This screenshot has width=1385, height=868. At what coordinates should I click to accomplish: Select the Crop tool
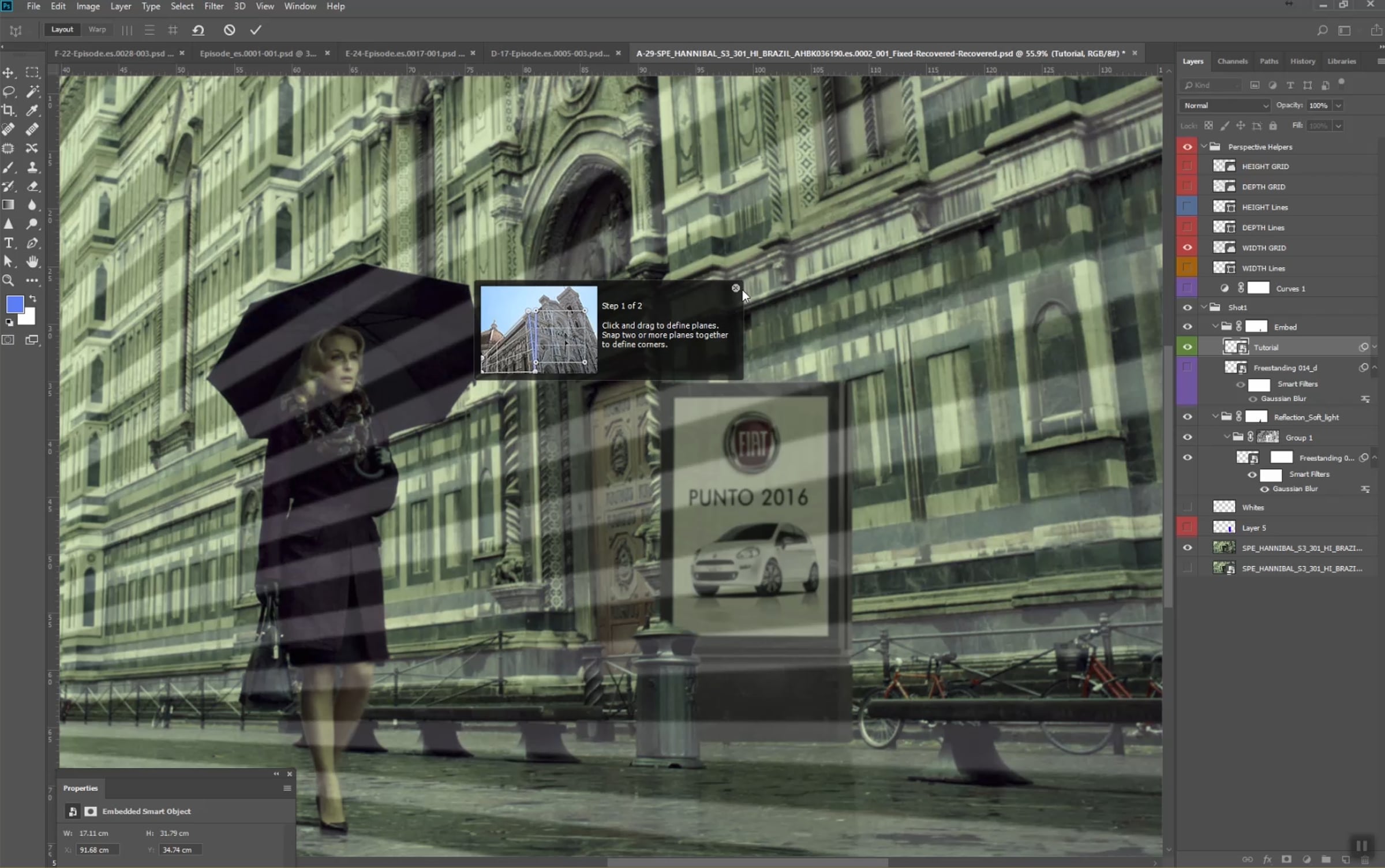click(9, 110)
